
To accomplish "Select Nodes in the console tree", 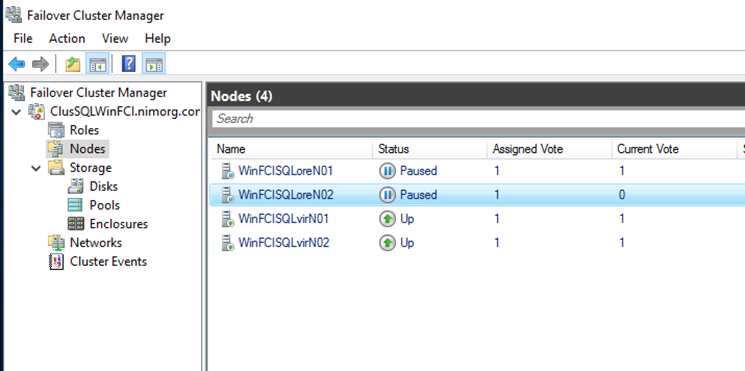I will click(87, 149).
